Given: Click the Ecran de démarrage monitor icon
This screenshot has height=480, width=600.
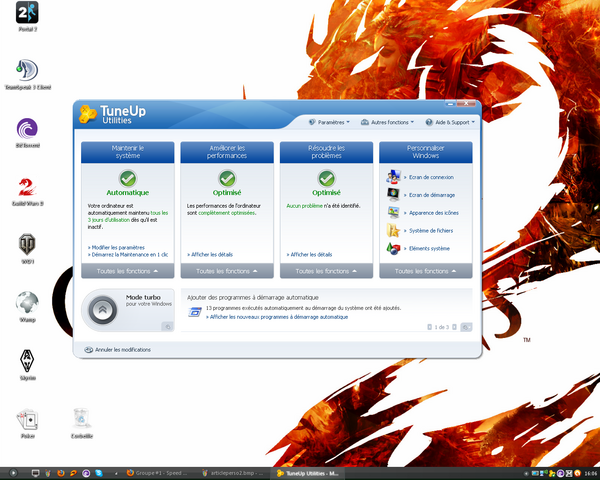Looking at the screenshot, I should [x=393, y=195].
